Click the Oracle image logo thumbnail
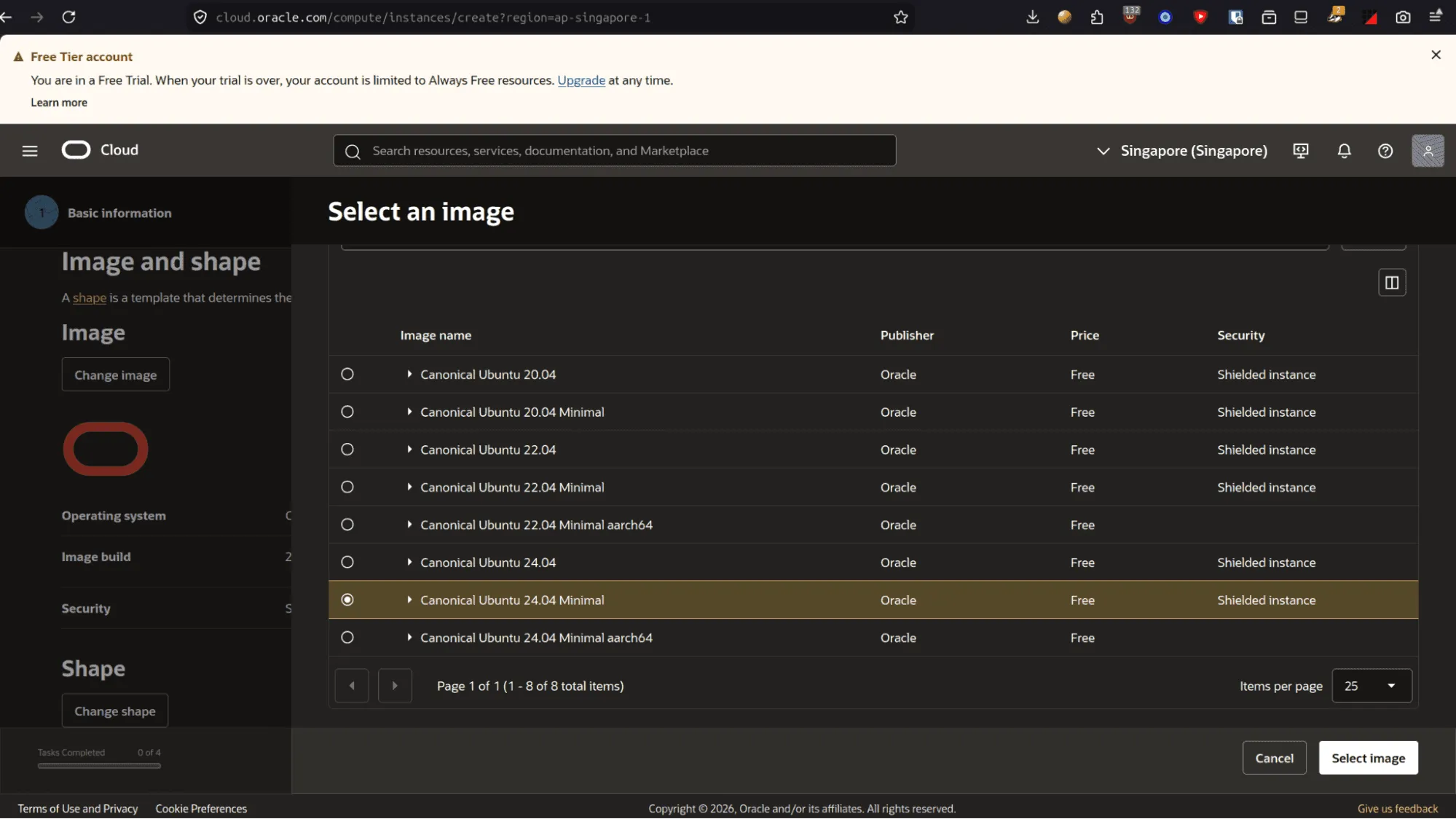This screenshot has height=819, width=1456. pyautogui.click(x=106, y=449)
